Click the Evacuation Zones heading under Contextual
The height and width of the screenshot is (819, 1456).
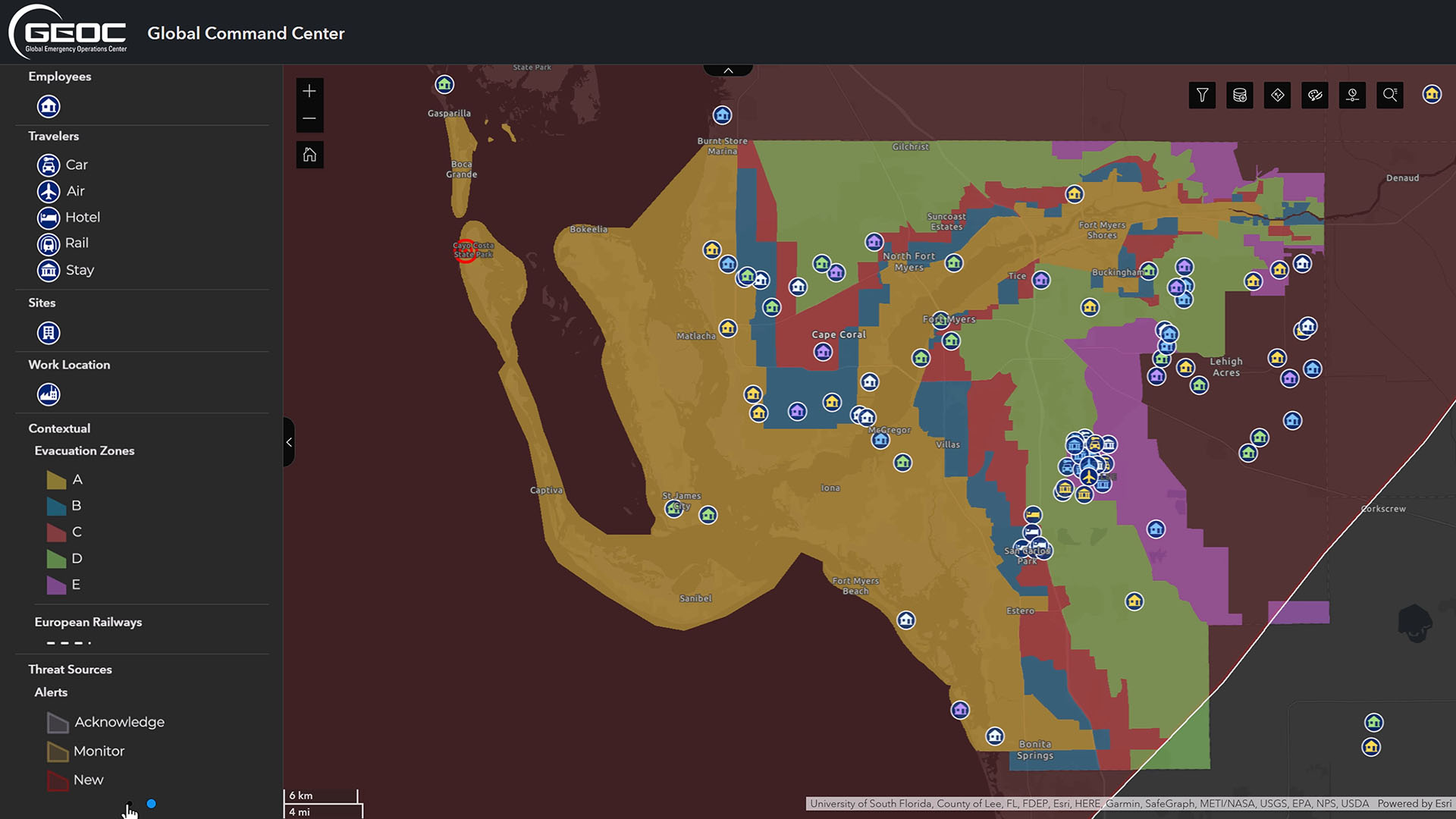point(84,450)
